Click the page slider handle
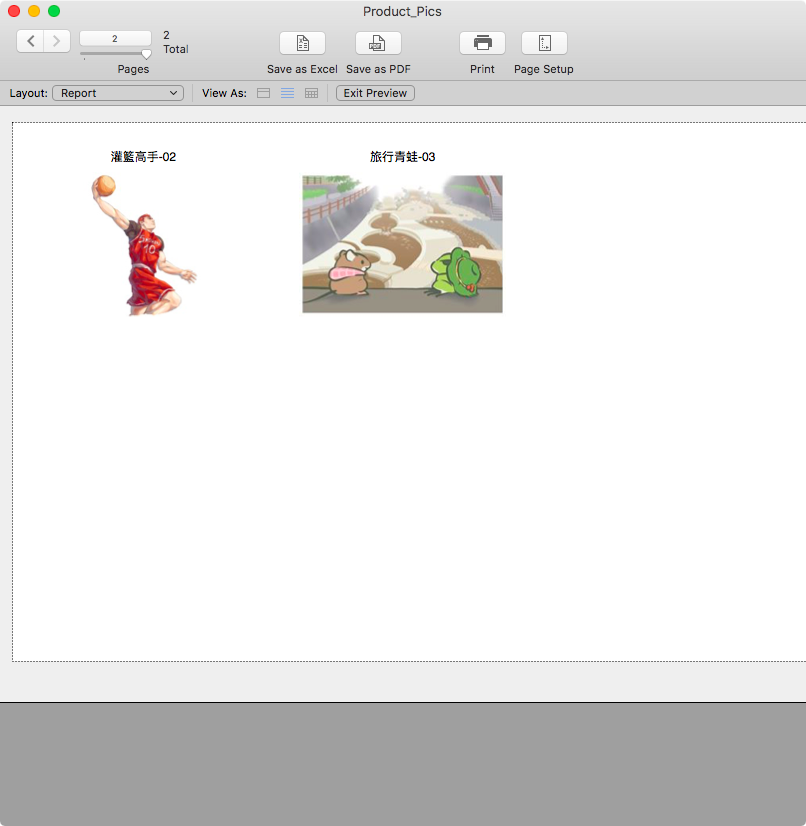806x826 pixels. [x=146, y=54]
